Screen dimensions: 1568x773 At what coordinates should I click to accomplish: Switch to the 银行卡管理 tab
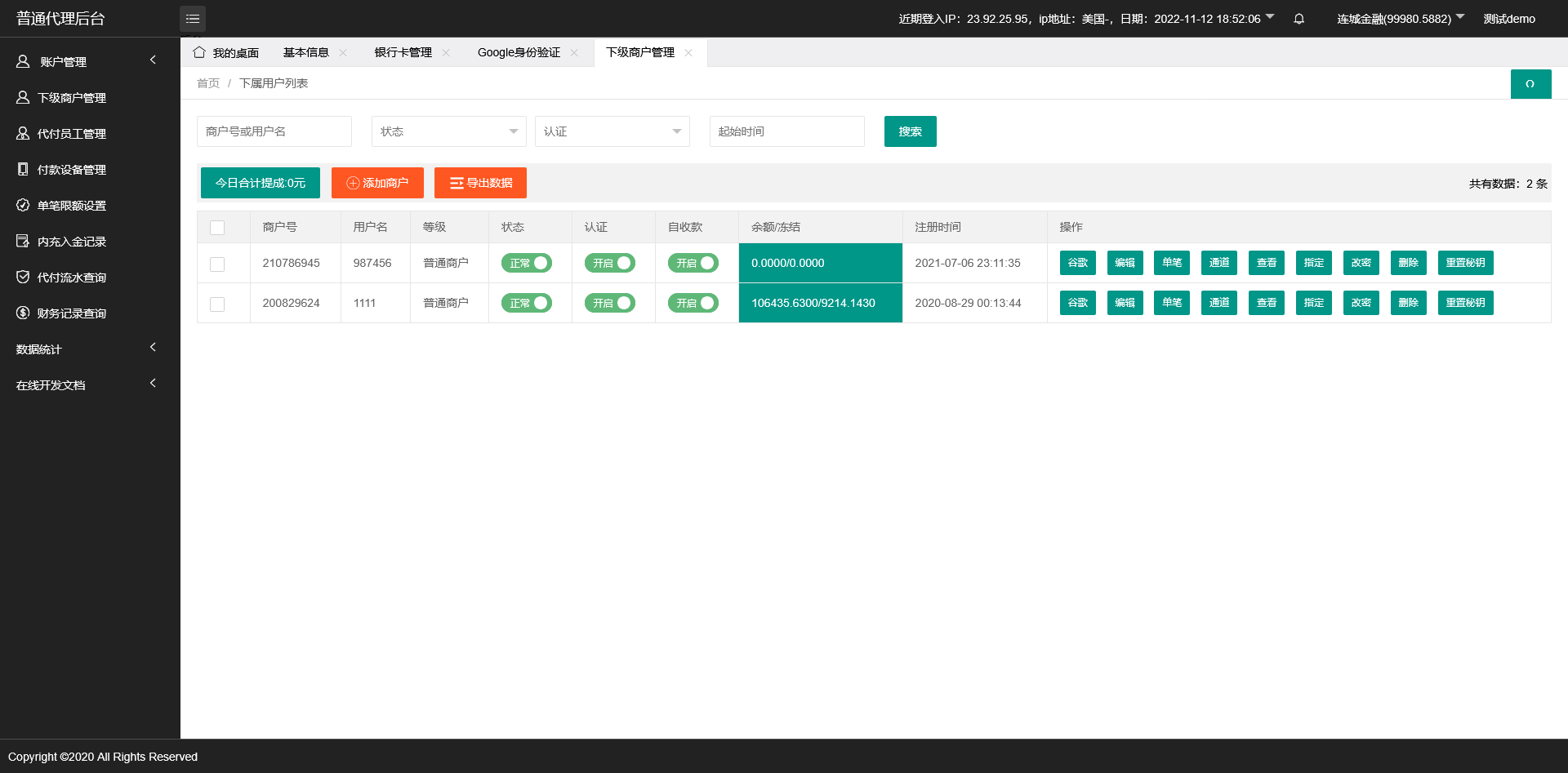coord(403,53)
